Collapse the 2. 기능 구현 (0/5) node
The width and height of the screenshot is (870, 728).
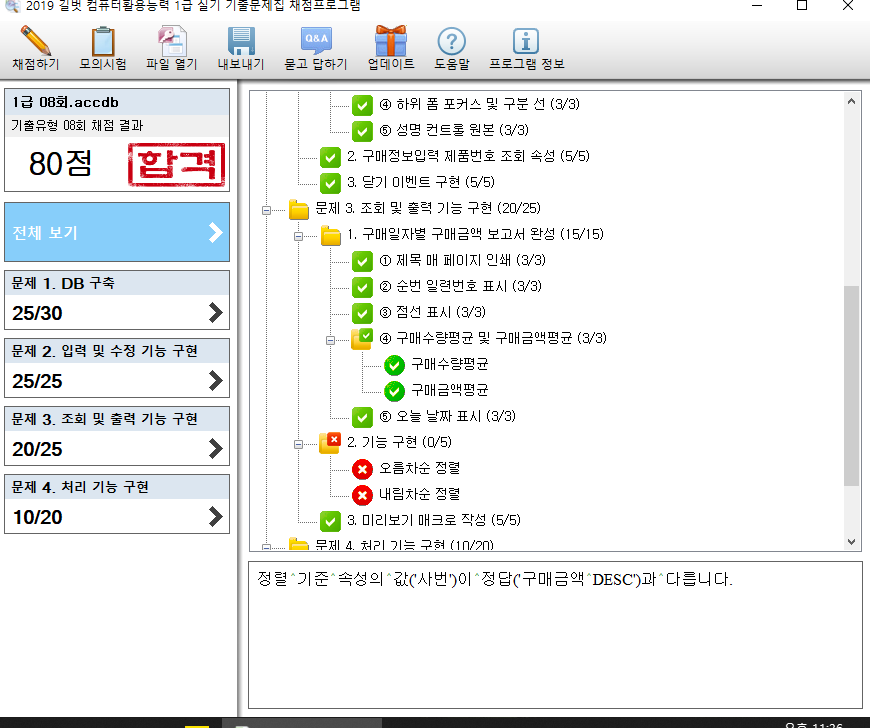tap(299, 442)
